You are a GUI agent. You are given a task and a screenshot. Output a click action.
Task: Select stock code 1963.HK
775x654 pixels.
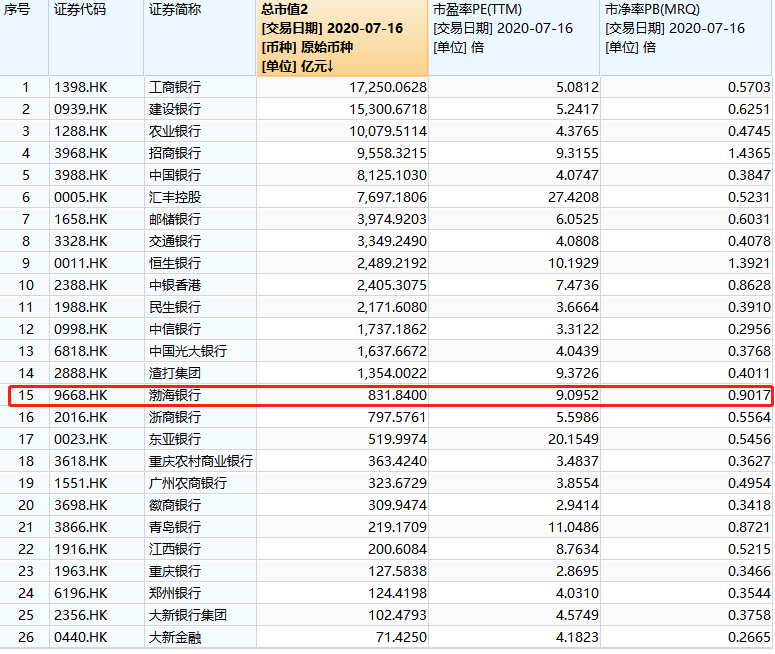click(81, 571)
